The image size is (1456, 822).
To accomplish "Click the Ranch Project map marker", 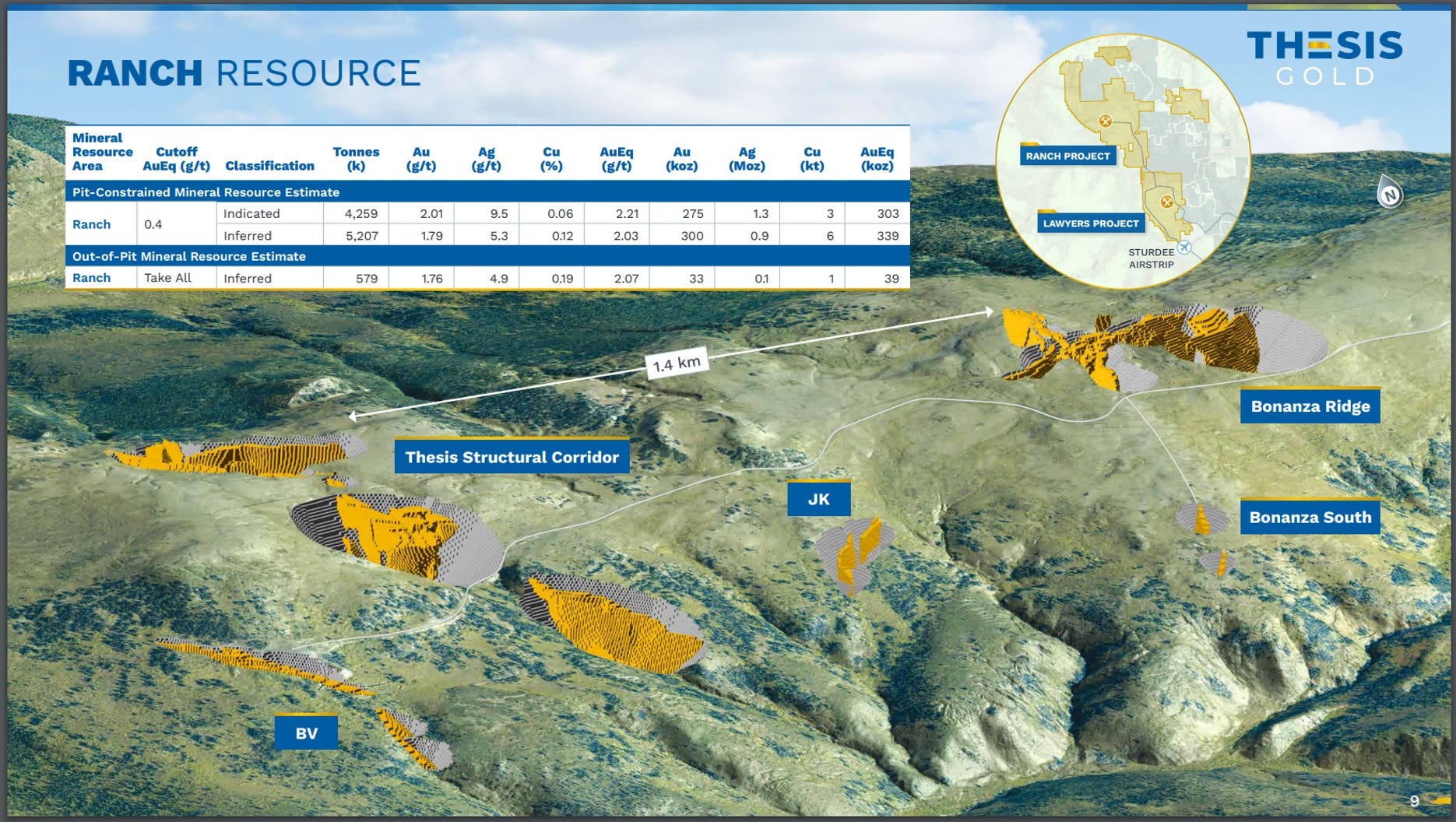I will pos(1105,121).
